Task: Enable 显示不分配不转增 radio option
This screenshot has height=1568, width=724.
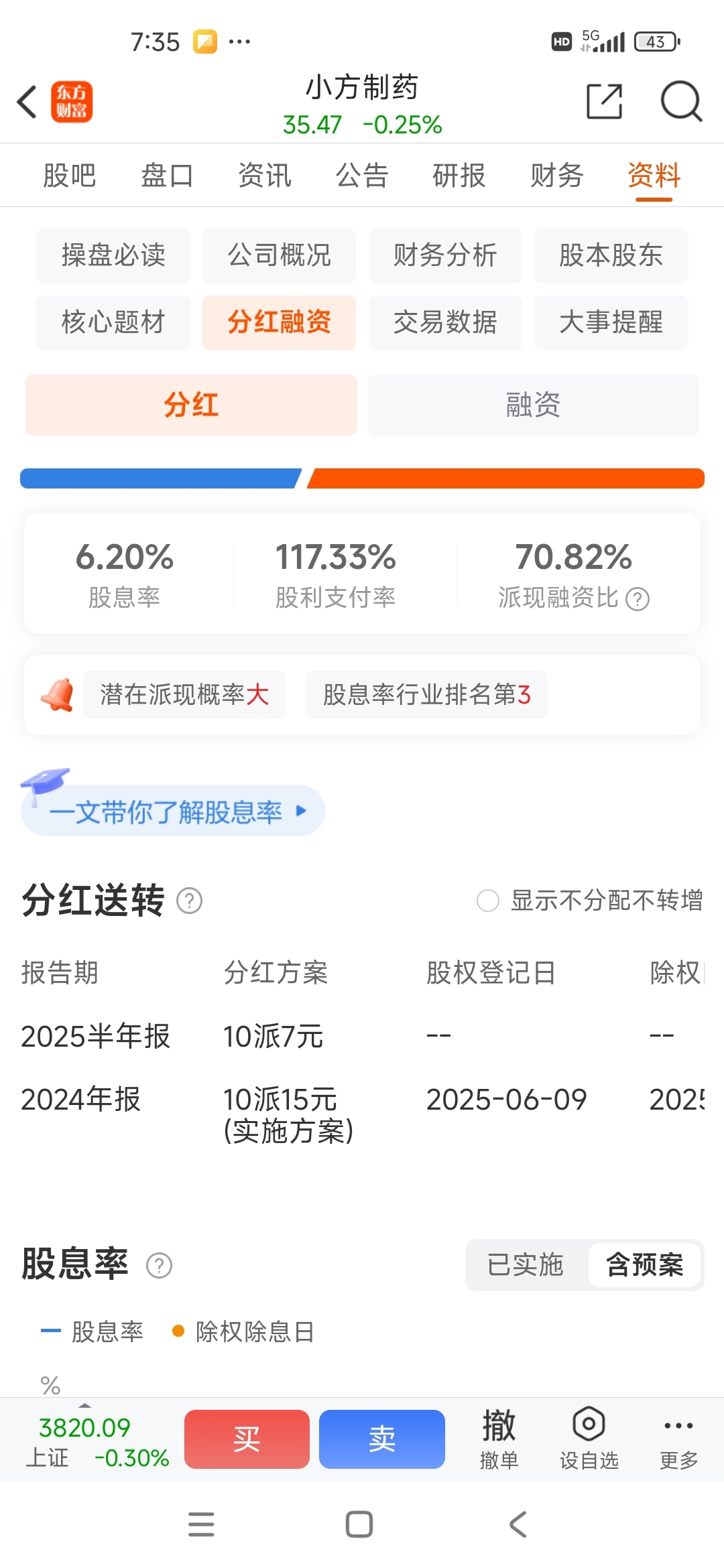Action: pos(488,901)
